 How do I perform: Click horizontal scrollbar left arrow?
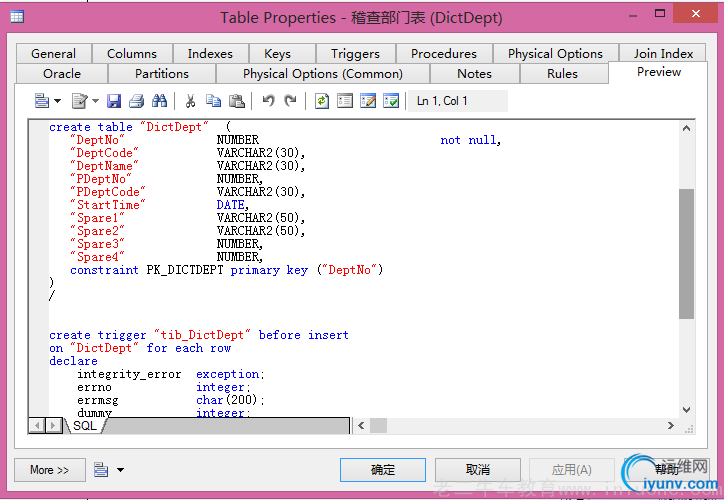(x=361, y=426)
